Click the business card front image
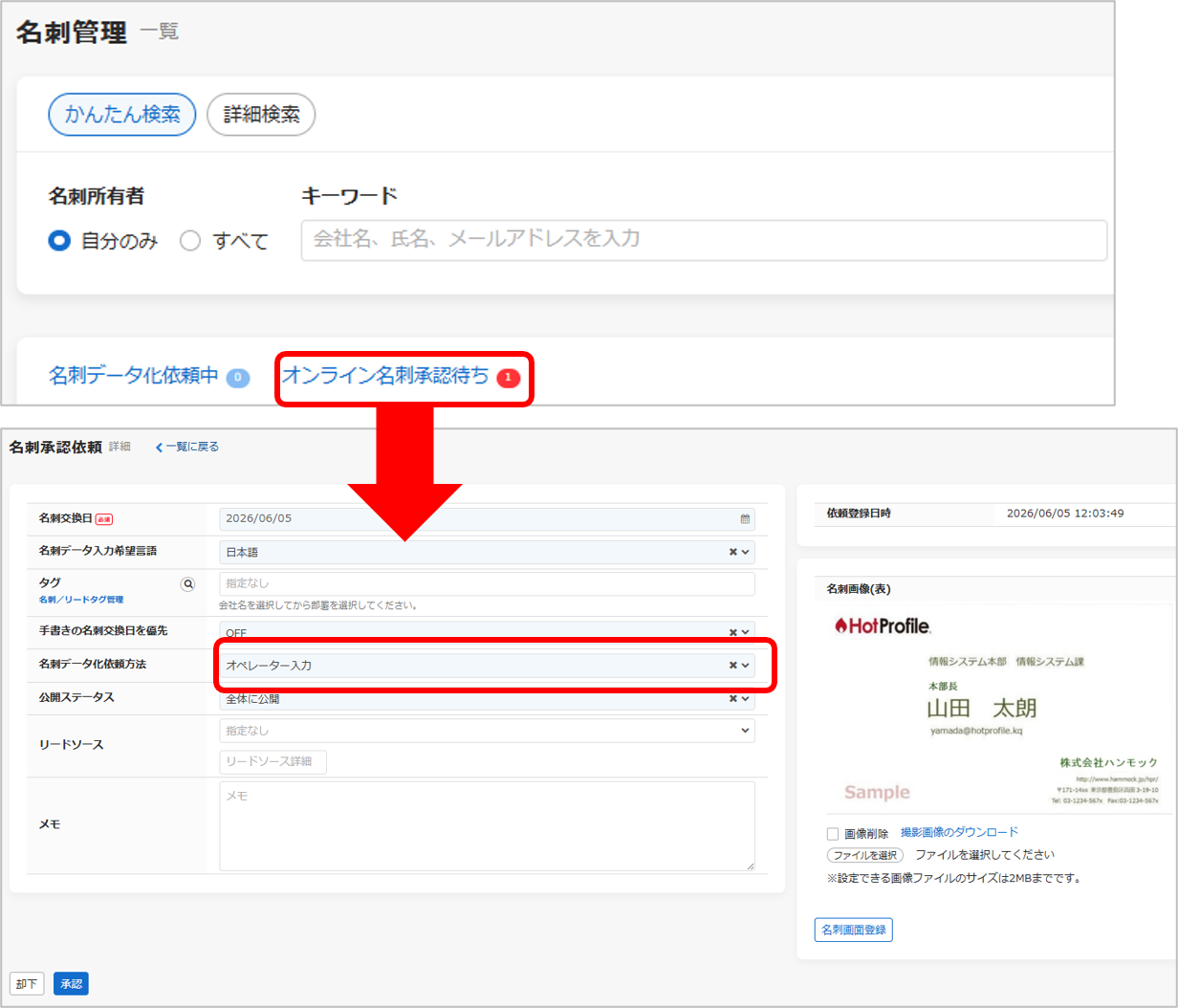1178x1008 pixels. 998,709
